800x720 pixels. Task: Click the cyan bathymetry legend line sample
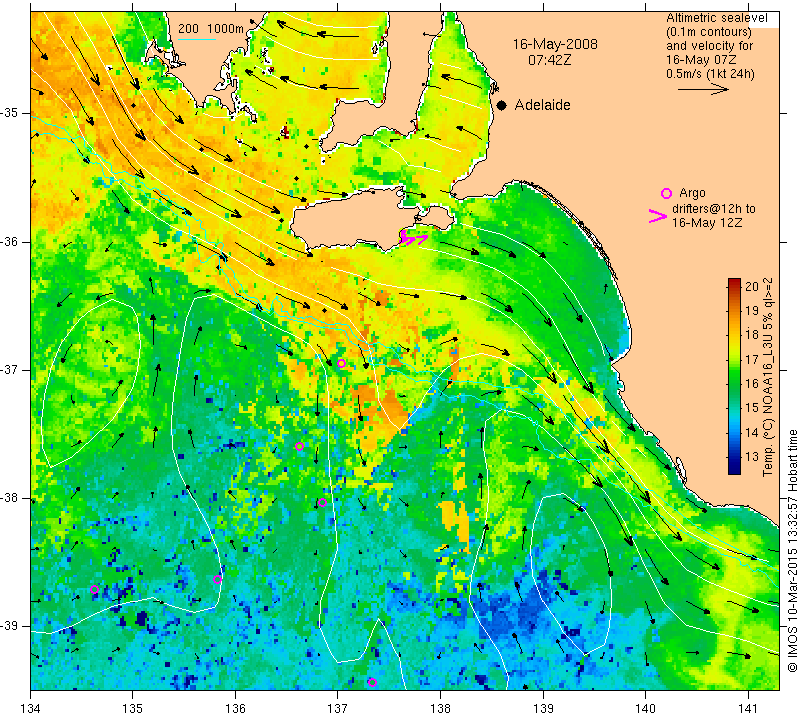[197, 39]
